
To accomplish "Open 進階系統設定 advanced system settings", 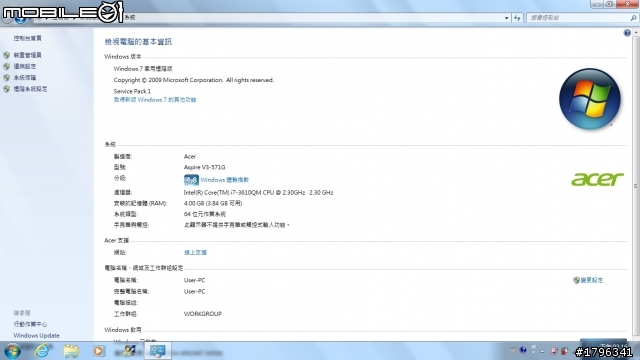I will 30,89.
